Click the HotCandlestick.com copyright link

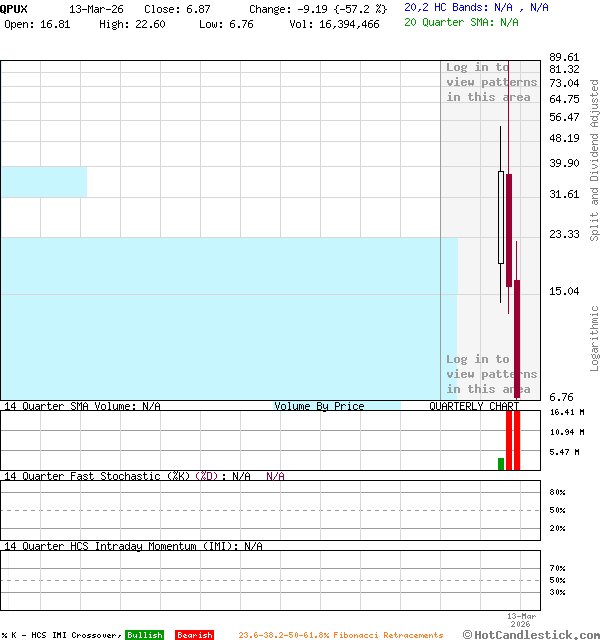point(530,634)
